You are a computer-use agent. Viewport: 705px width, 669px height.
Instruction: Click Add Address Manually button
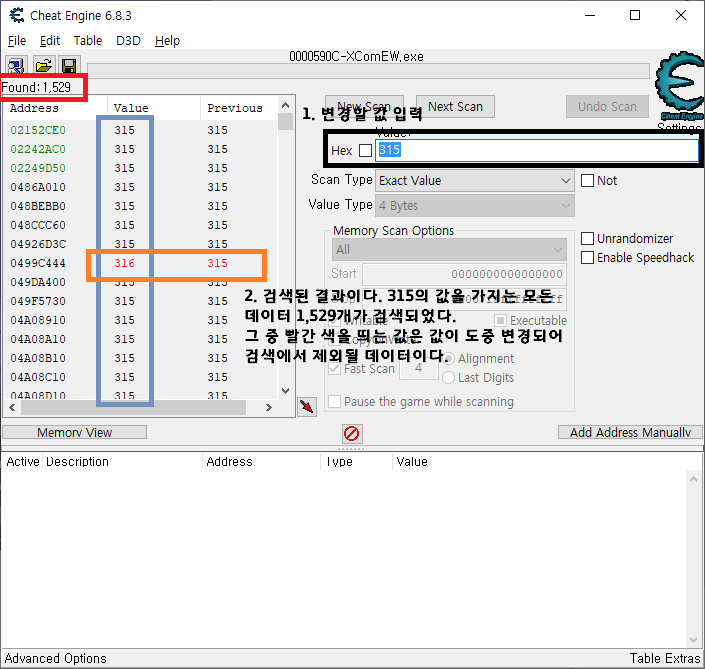coord(630,432)
